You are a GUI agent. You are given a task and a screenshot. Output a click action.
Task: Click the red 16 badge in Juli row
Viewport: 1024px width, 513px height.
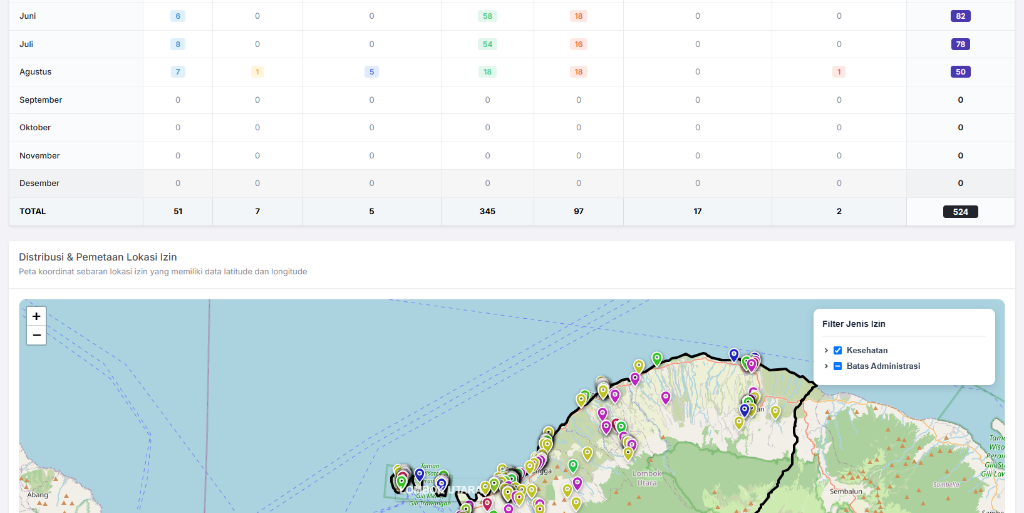[579, 44]
